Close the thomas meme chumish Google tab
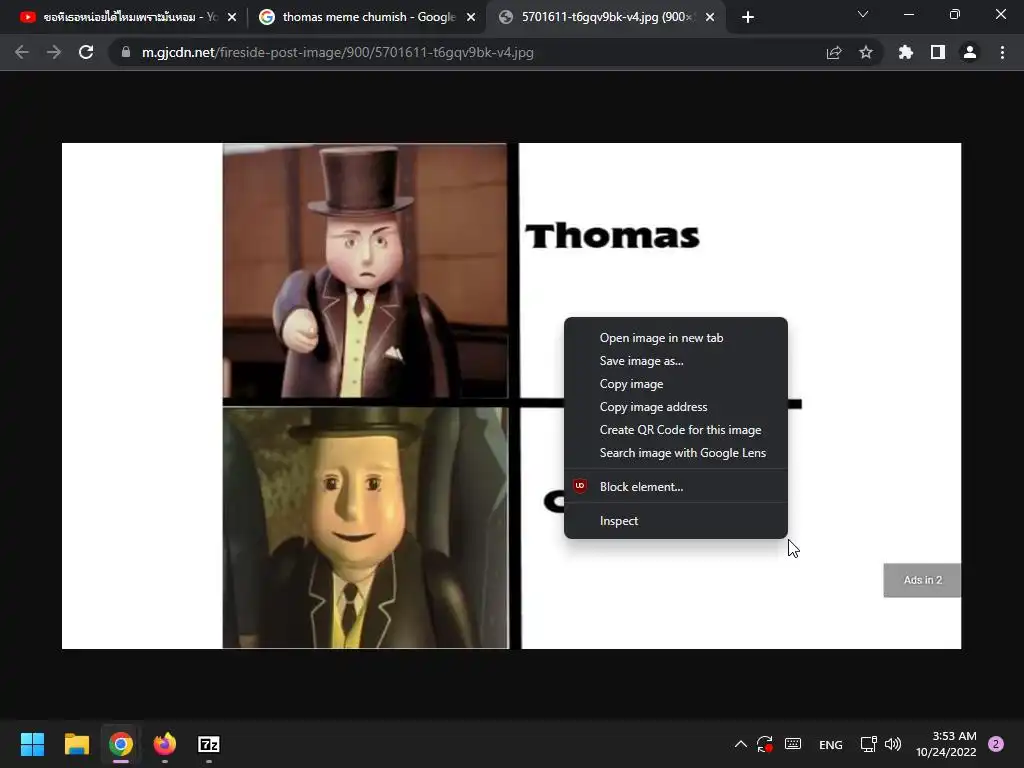 [471, 17]
